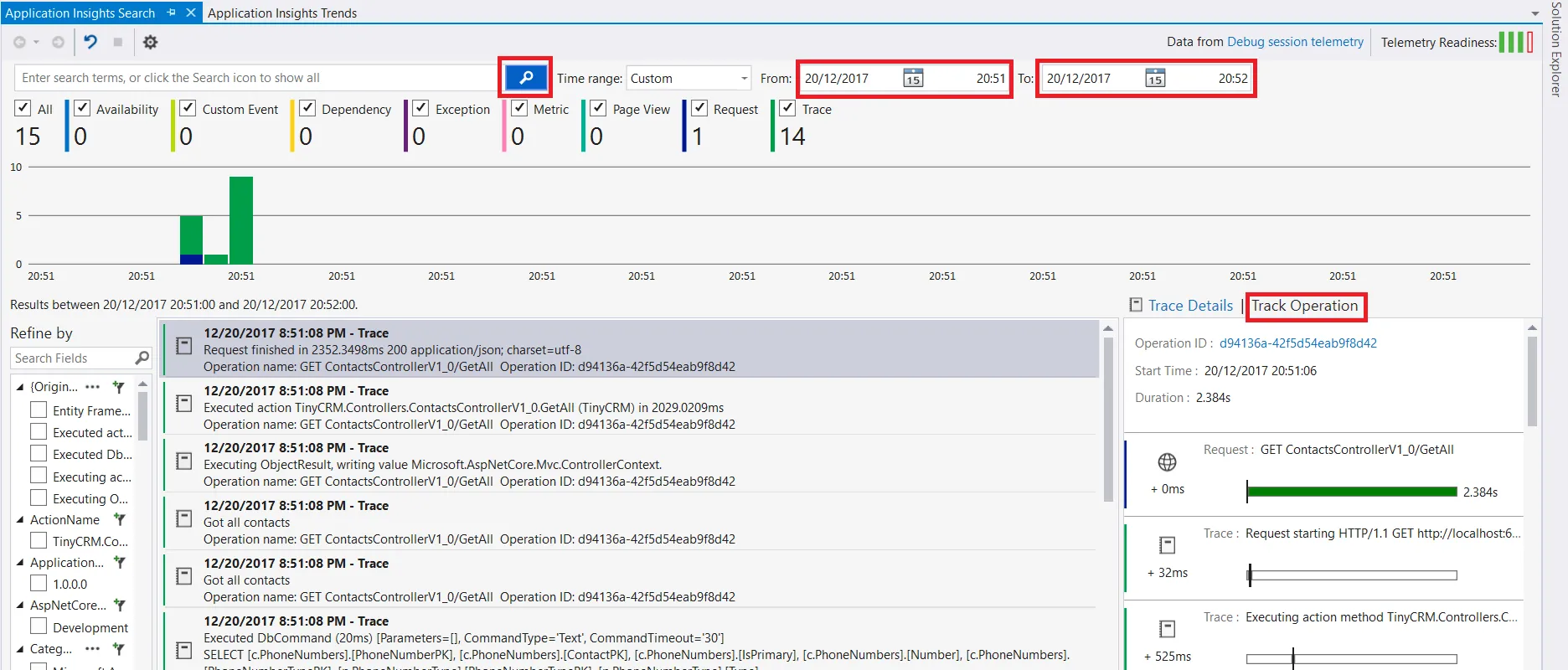The width and height of the screenshot is (1568, 670).
Task: Toggle the Exception filter checkbox
Action: [x=420, y=108]
